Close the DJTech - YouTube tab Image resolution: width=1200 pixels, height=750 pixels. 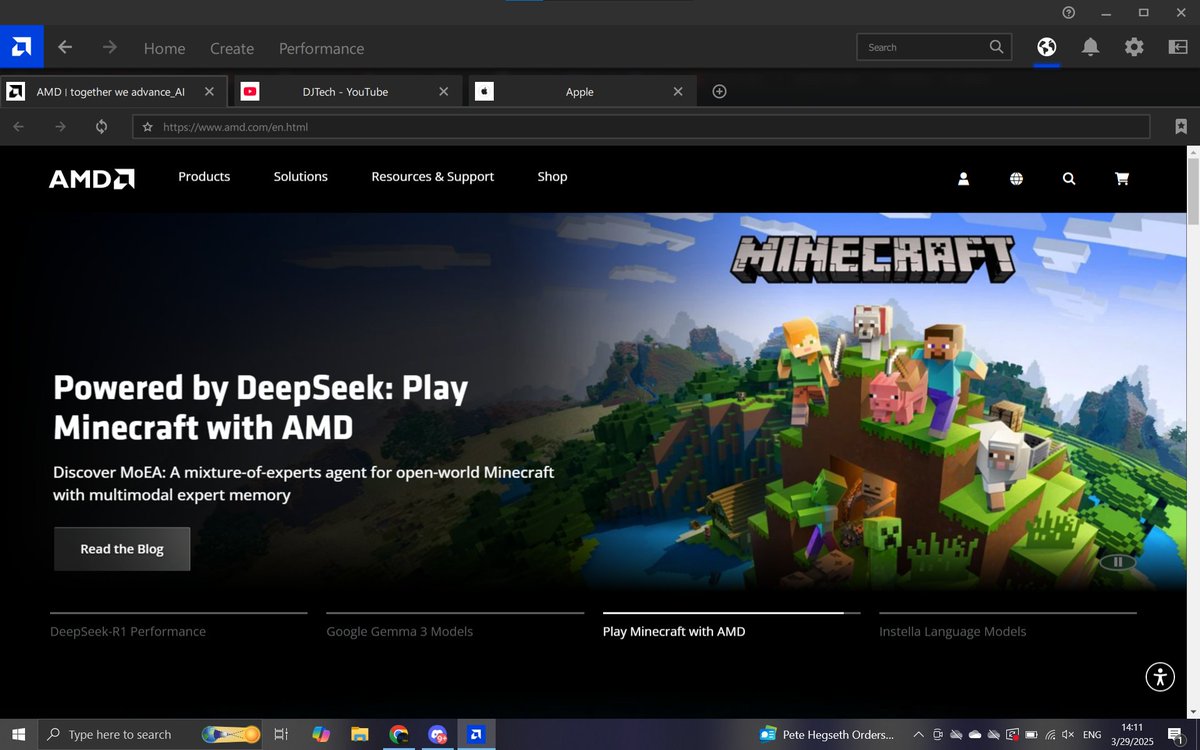click(444, 91)
